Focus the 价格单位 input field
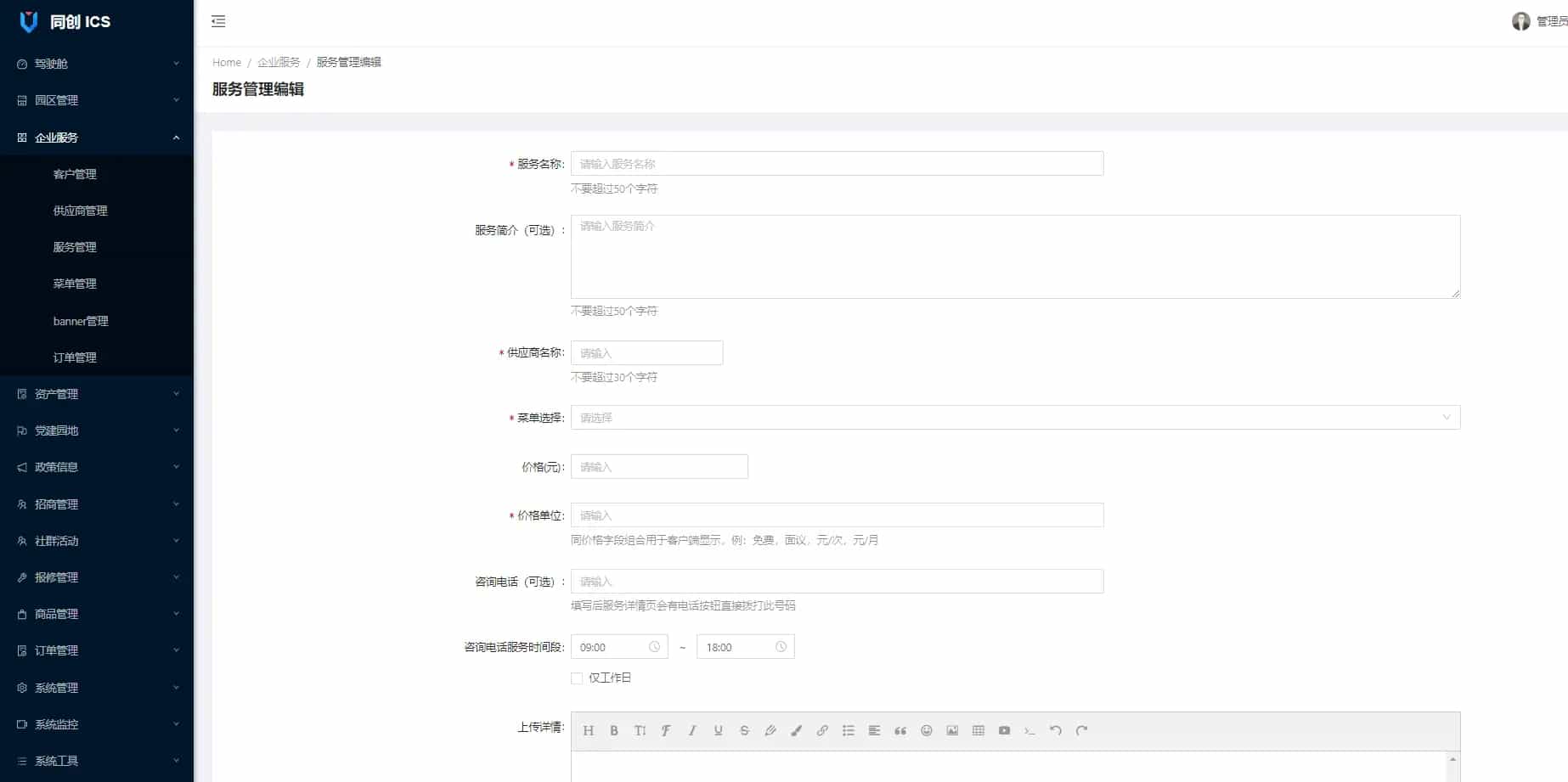This screenshot has height=782, width=1568. [x=837, y=515]
